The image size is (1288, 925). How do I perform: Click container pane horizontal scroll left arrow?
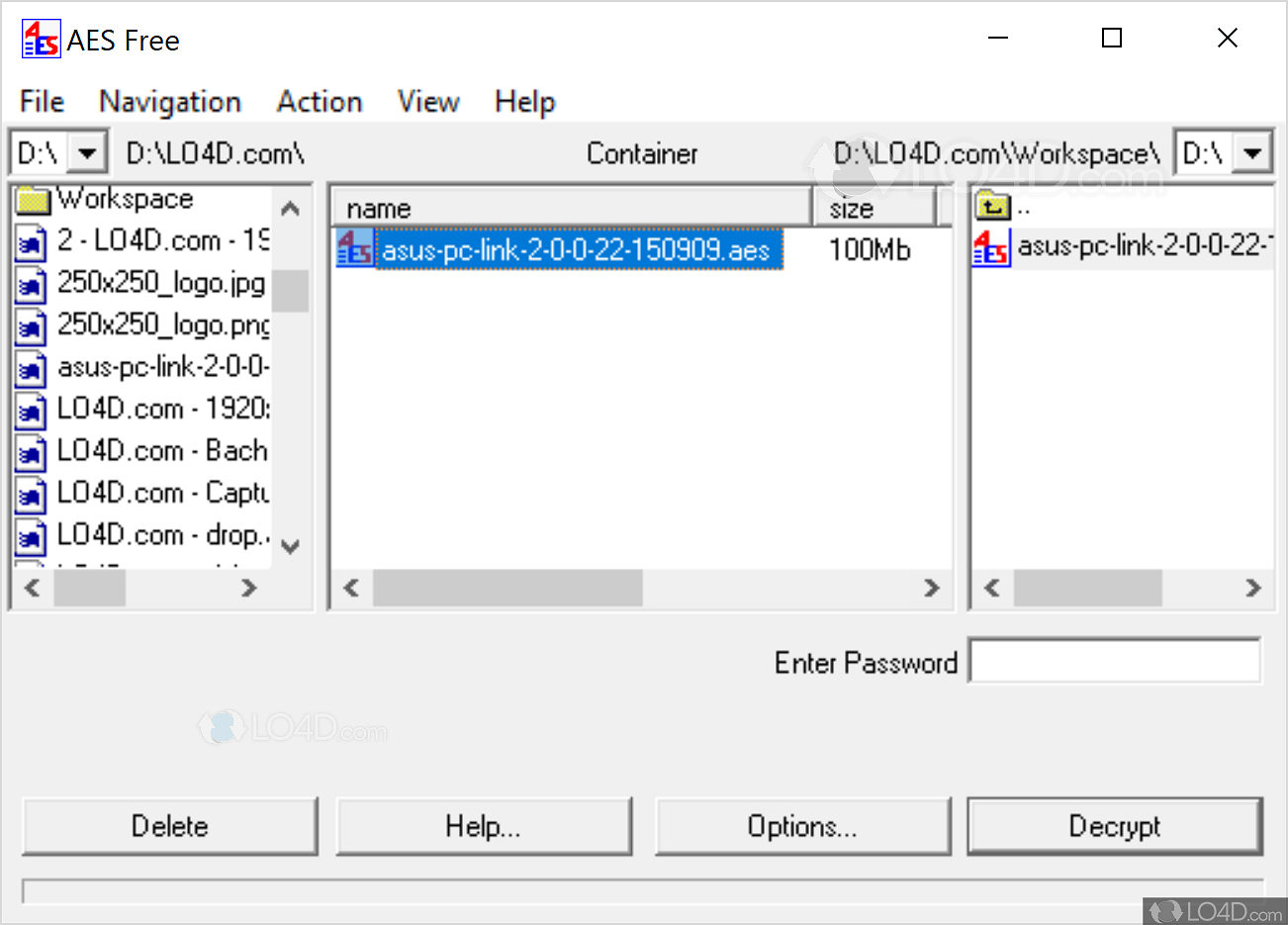[x=351, y=588]
